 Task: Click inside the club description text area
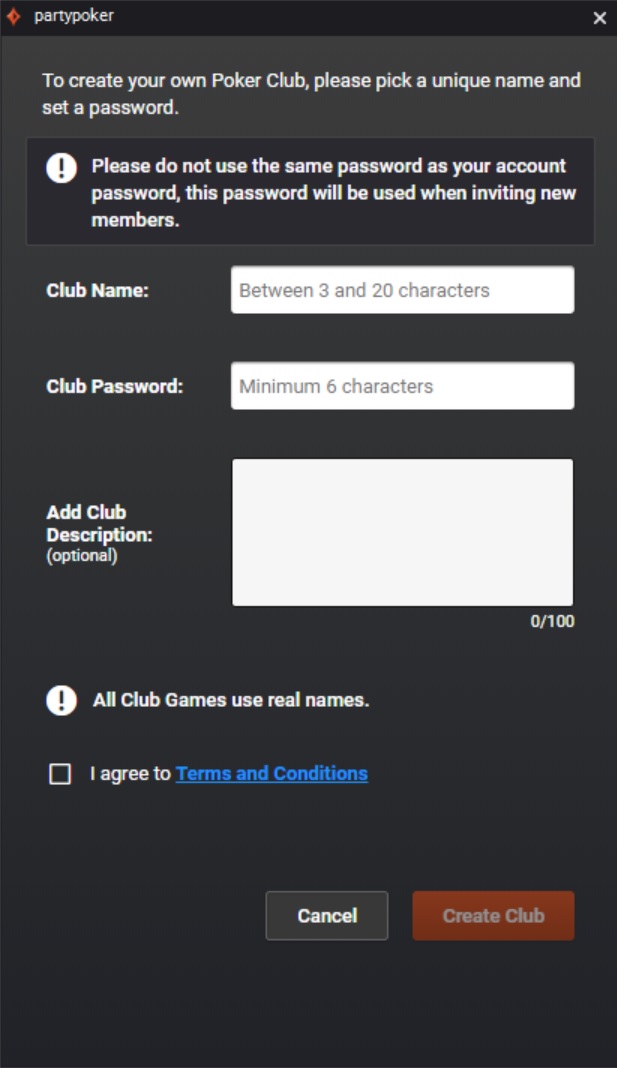click(402, 532)
